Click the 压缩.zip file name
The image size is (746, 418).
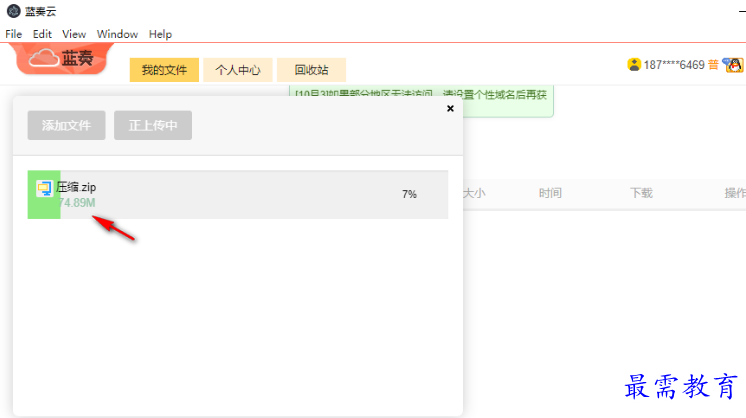pyautogui.click(x=76, y=187)
